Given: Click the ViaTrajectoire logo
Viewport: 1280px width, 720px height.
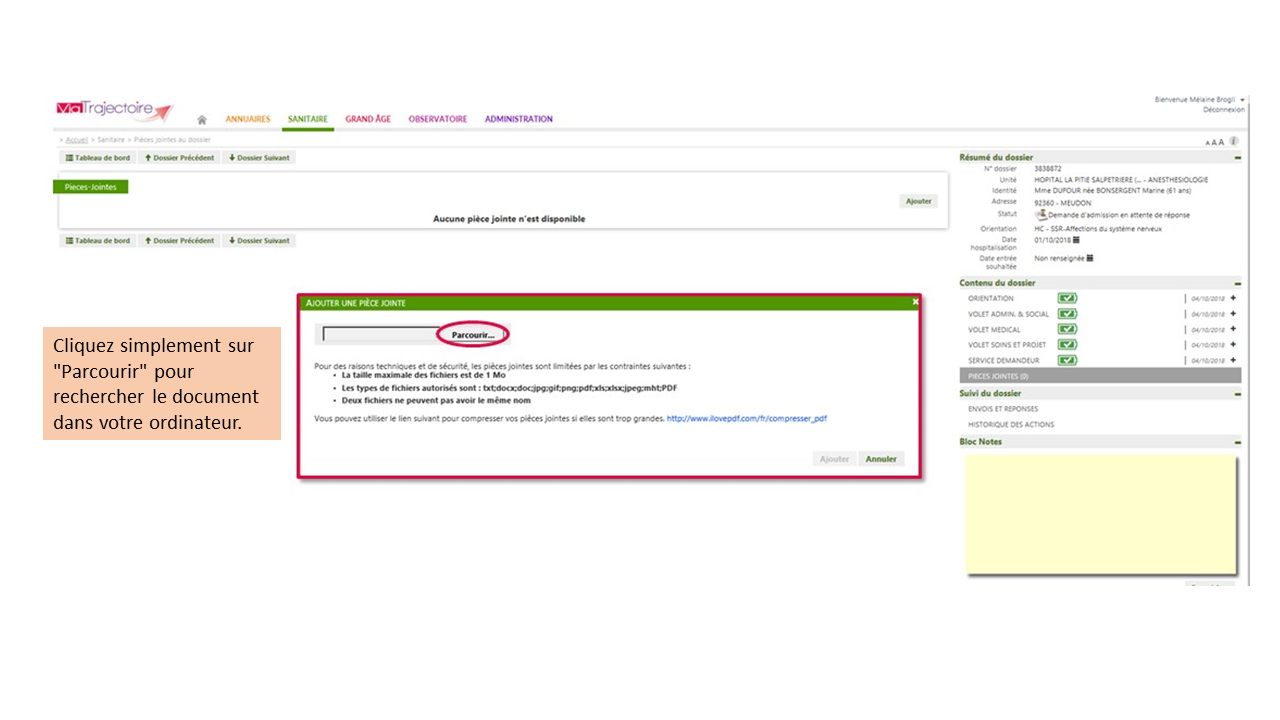Looking at the screenshot, I should tap(114, 110).
